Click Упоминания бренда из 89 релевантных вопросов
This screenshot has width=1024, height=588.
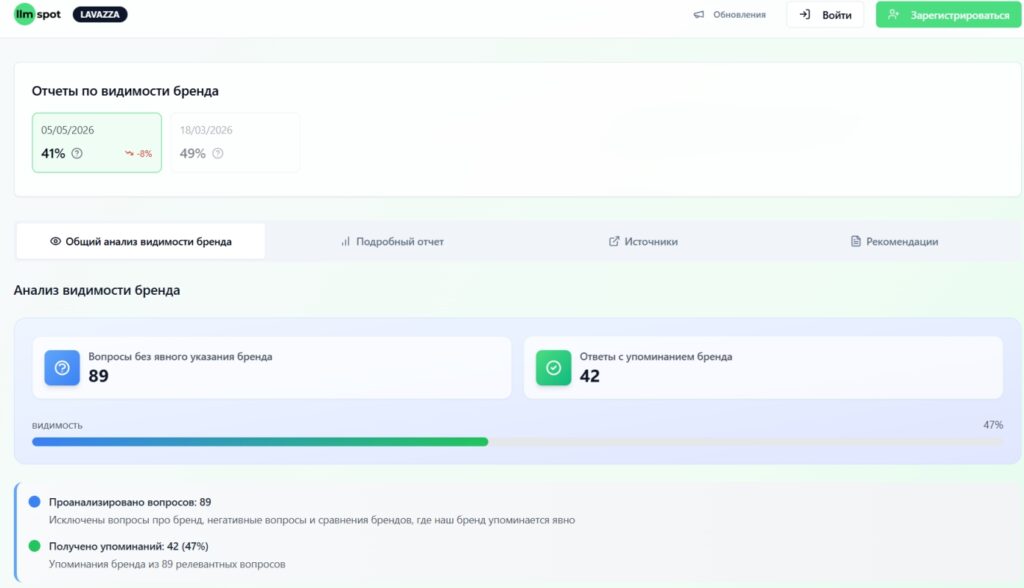(x=167, y=564)
